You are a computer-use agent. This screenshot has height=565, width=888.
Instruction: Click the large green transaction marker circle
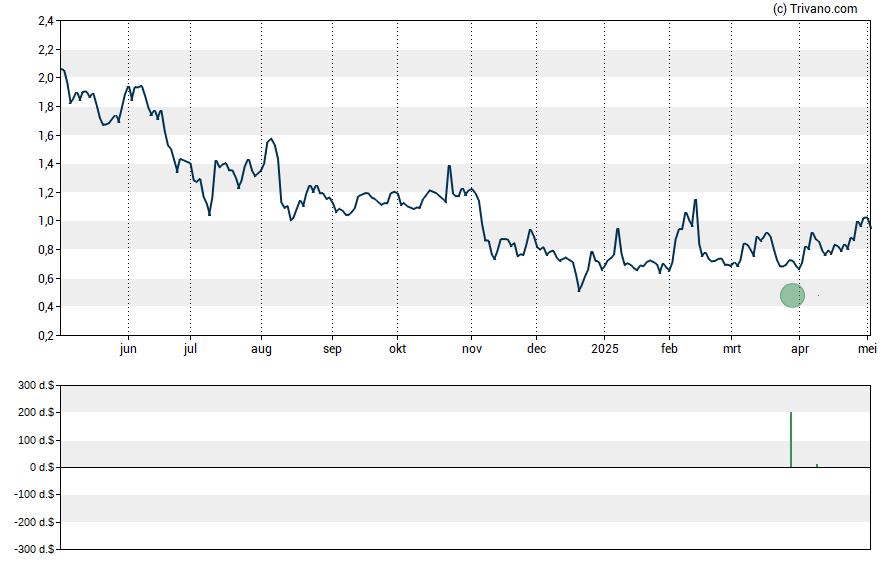pyautogui.click(x=792, y=296)
